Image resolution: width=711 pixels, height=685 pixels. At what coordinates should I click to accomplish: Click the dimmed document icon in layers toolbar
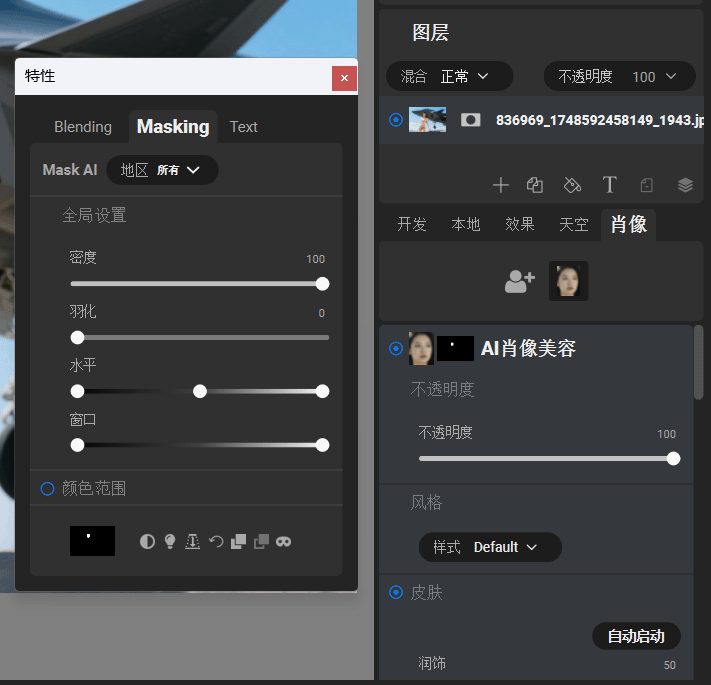(647, 185)
